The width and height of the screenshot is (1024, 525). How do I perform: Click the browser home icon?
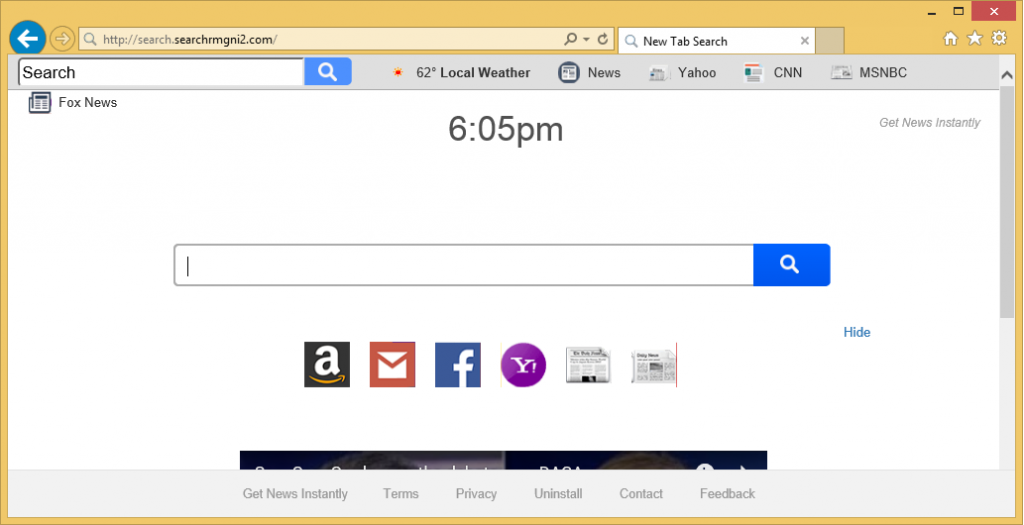(x=950, y=39)
